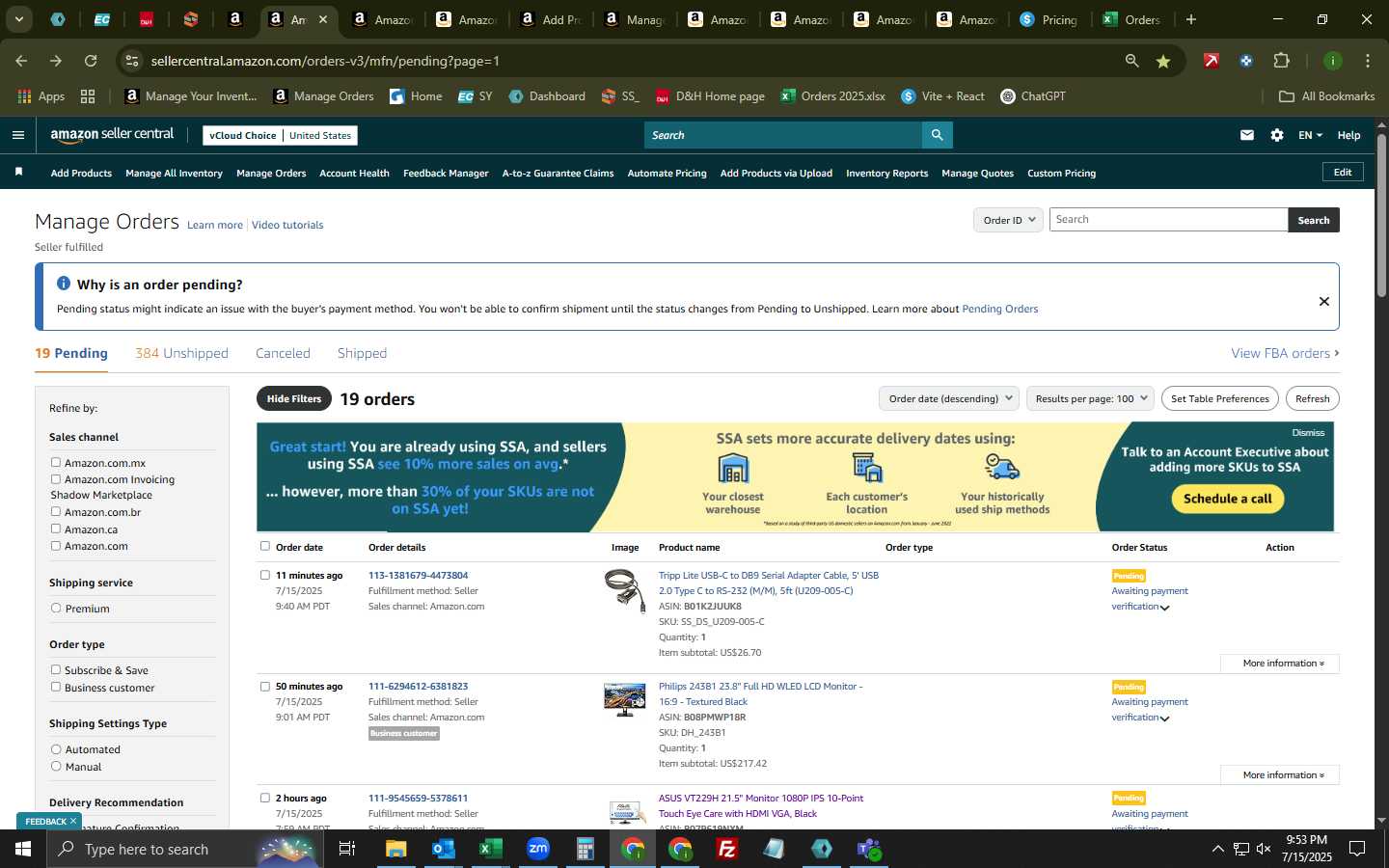1389x868 pixels.
Task: Switch to the Canceled tab
Action: 283,353
